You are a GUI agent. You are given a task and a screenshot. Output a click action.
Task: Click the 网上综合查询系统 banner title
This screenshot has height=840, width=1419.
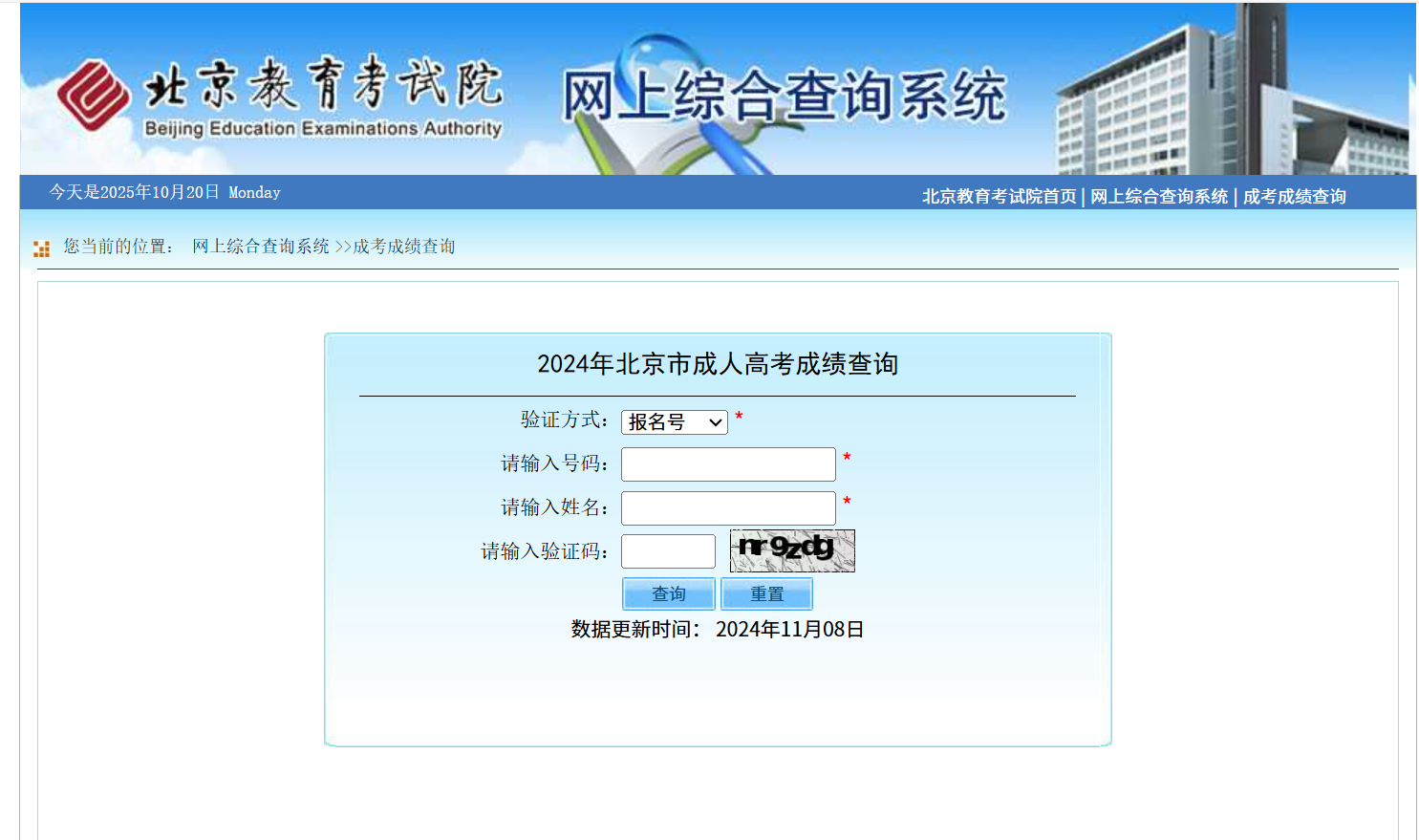pos(784,97)
